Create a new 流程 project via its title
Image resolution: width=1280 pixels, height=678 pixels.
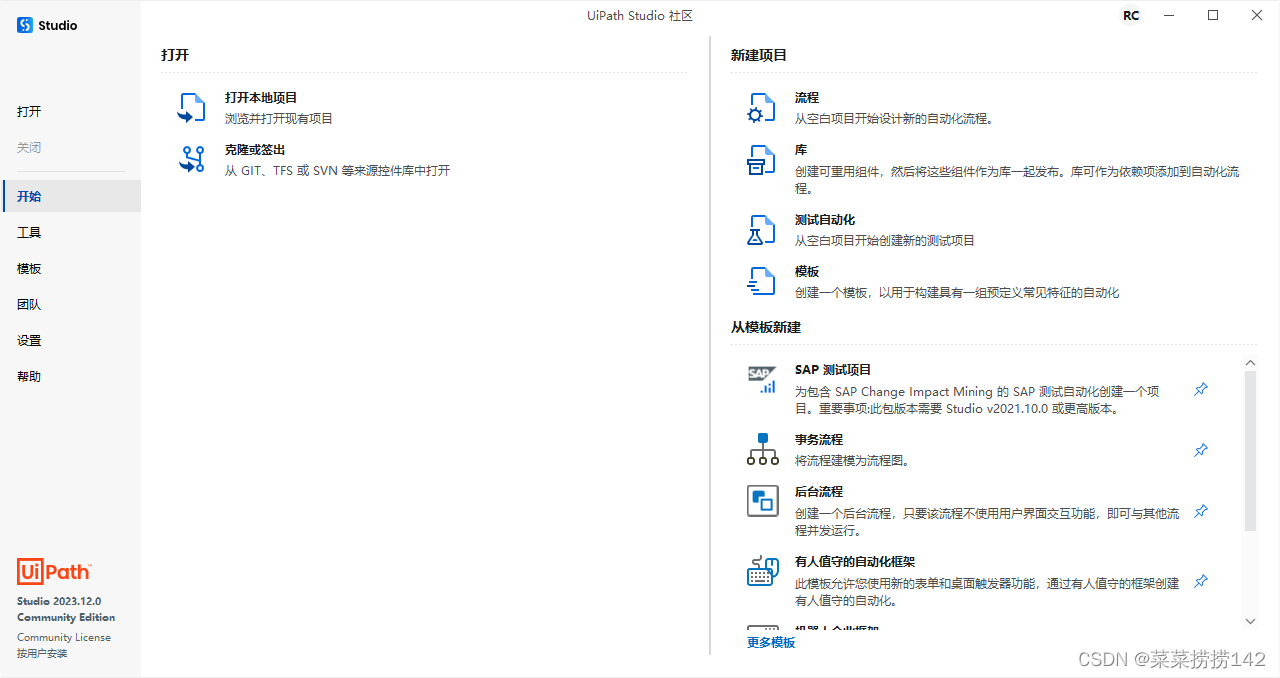point(807,98)
